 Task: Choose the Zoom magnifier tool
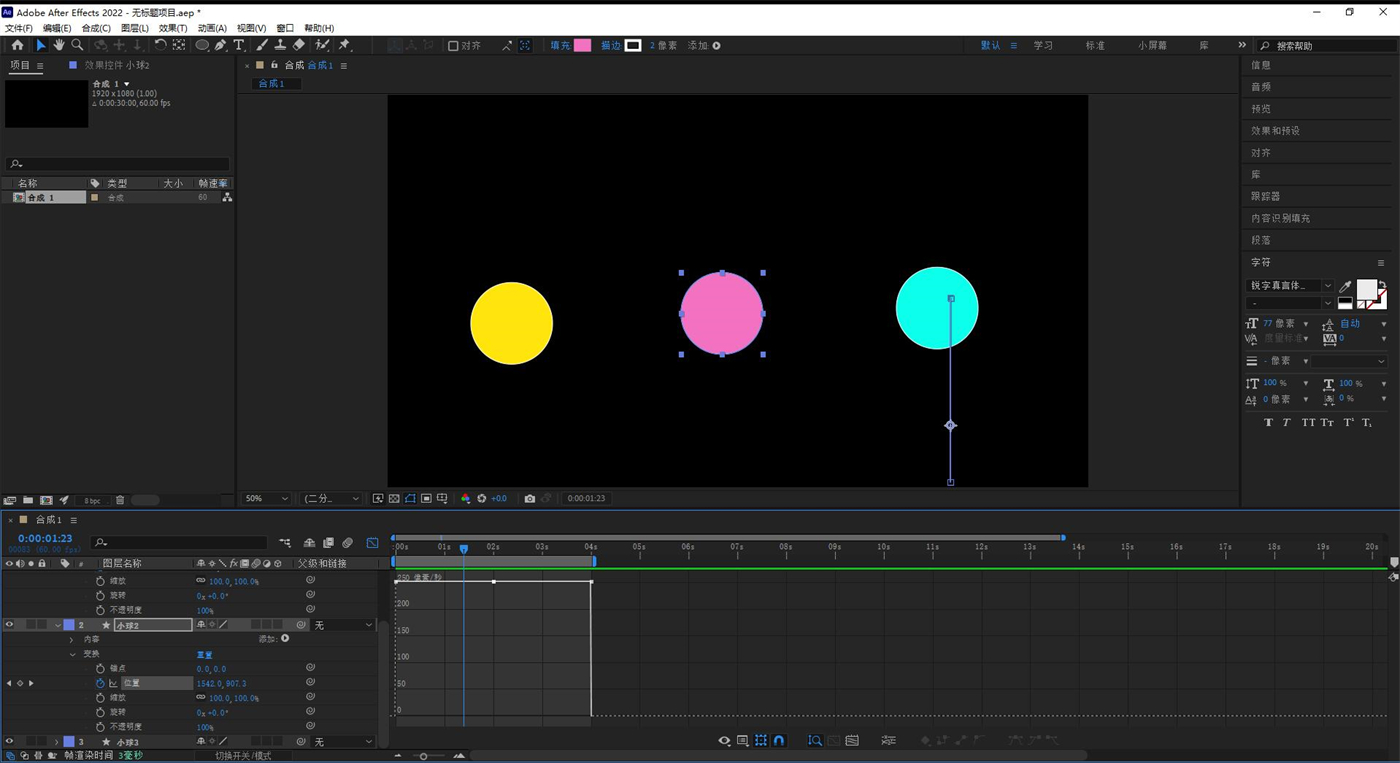(77, 45)
